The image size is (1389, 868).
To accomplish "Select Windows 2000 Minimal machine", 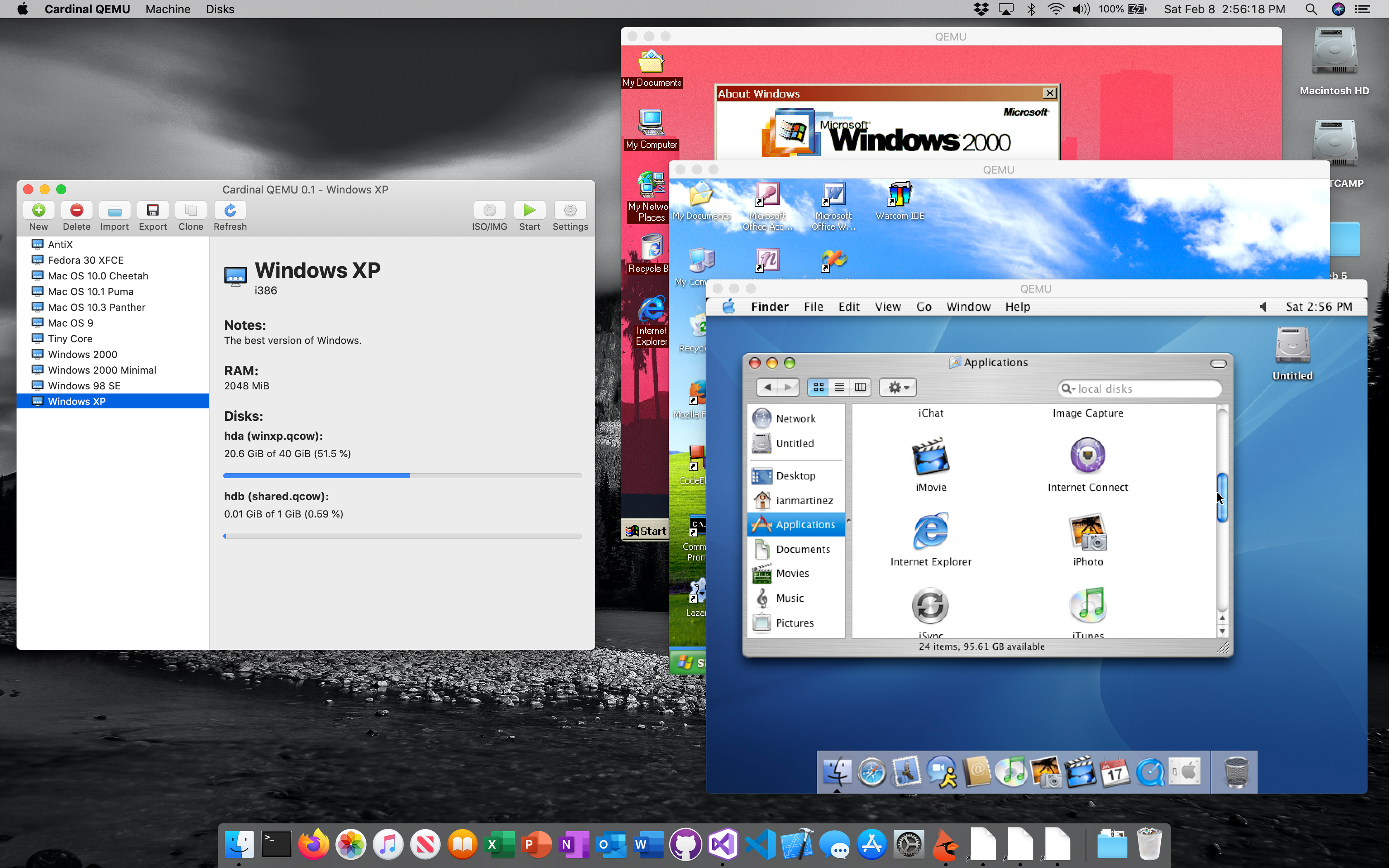I will click(113, 370).
